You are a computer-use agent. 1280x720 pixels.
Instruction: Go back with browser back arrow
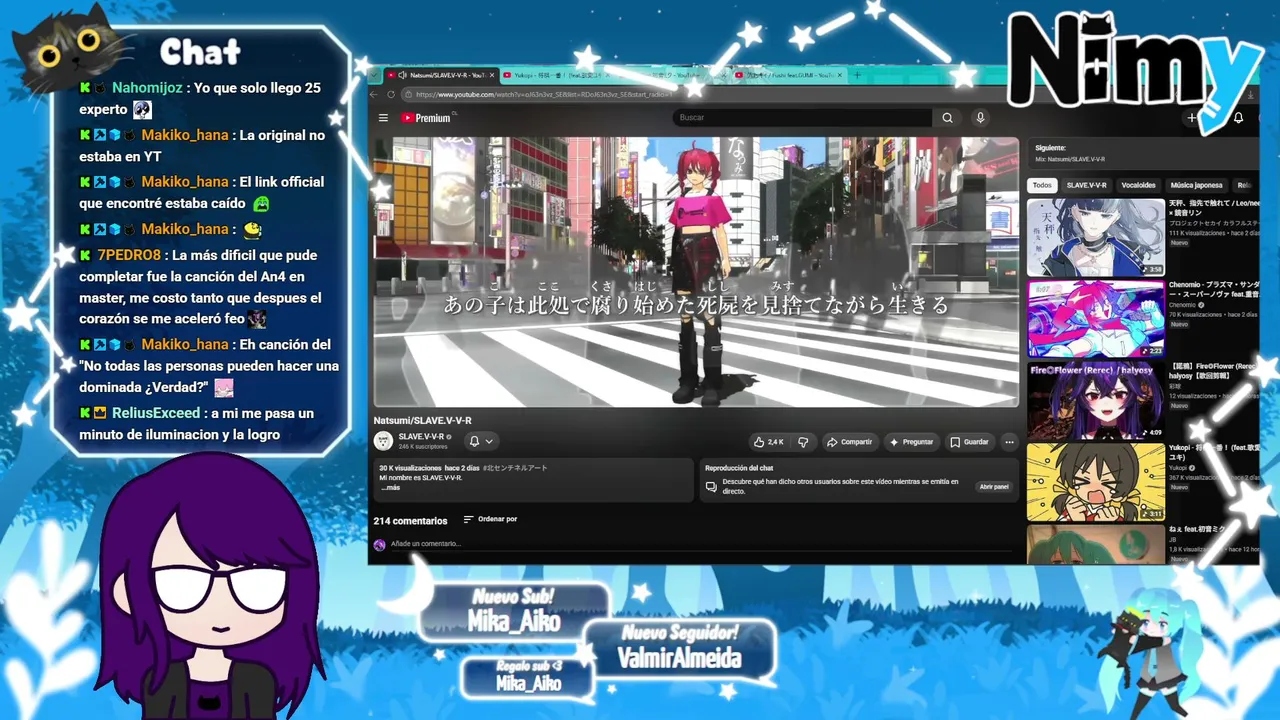click(375, 94)
